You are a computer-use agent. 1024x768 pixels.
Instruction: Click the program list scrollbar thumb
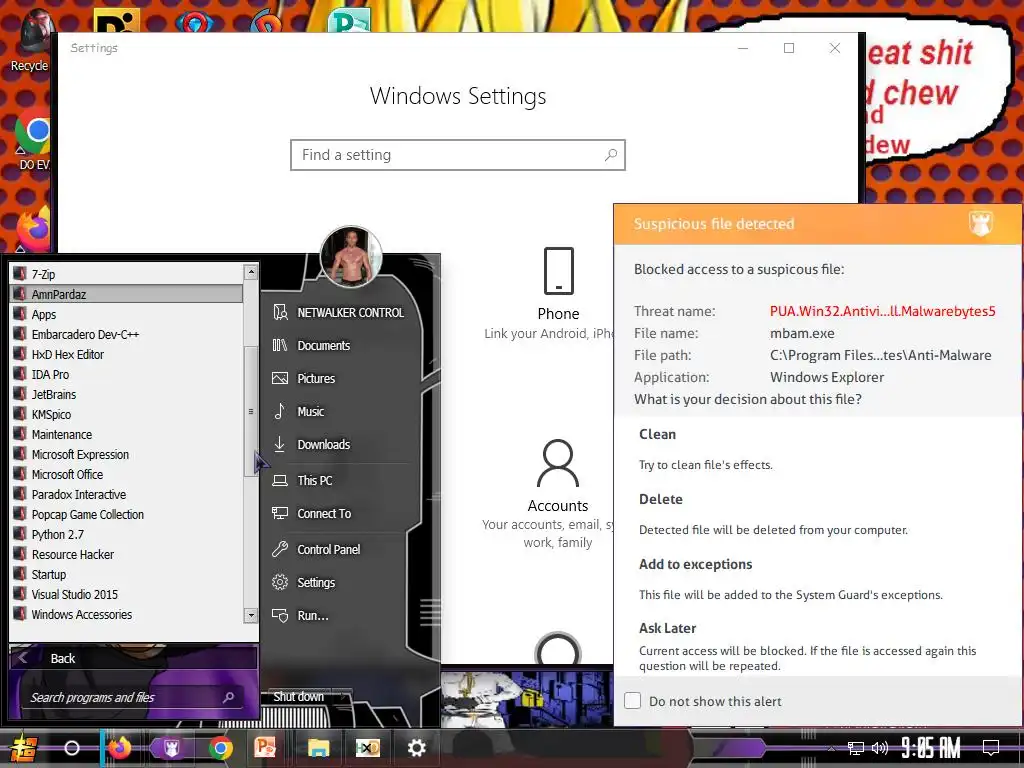point(251,411)
